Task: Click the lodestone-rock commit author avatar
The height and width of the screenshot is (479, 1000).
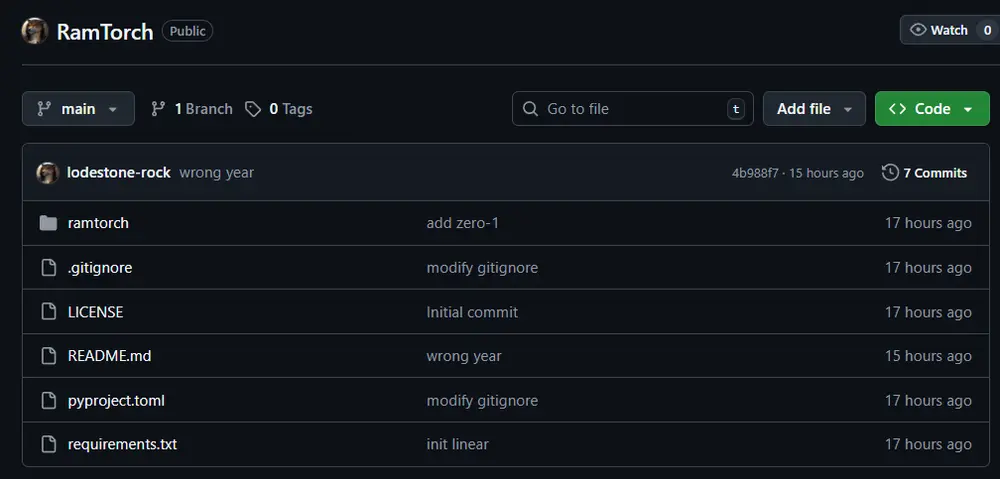Action: (x=48, y=173)
